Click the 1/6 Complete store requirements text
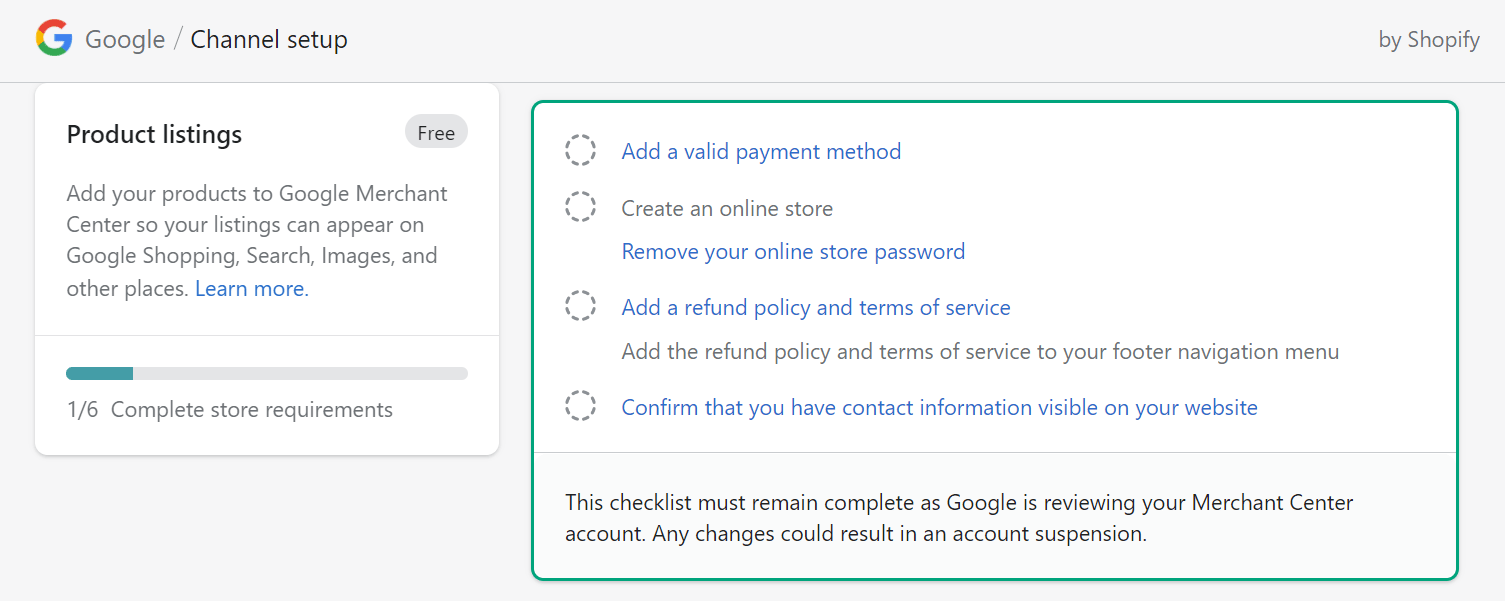 [x=230, y=409]
